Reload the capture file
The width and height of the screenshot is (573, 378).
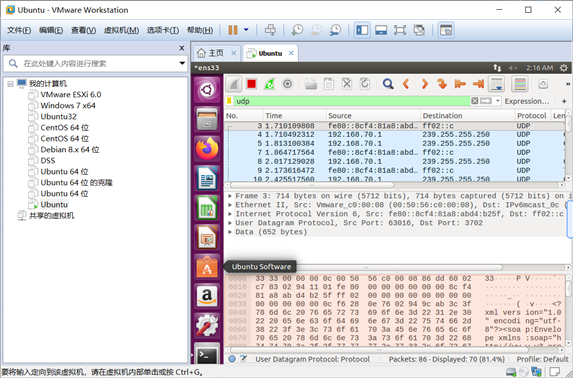(365, 84)
